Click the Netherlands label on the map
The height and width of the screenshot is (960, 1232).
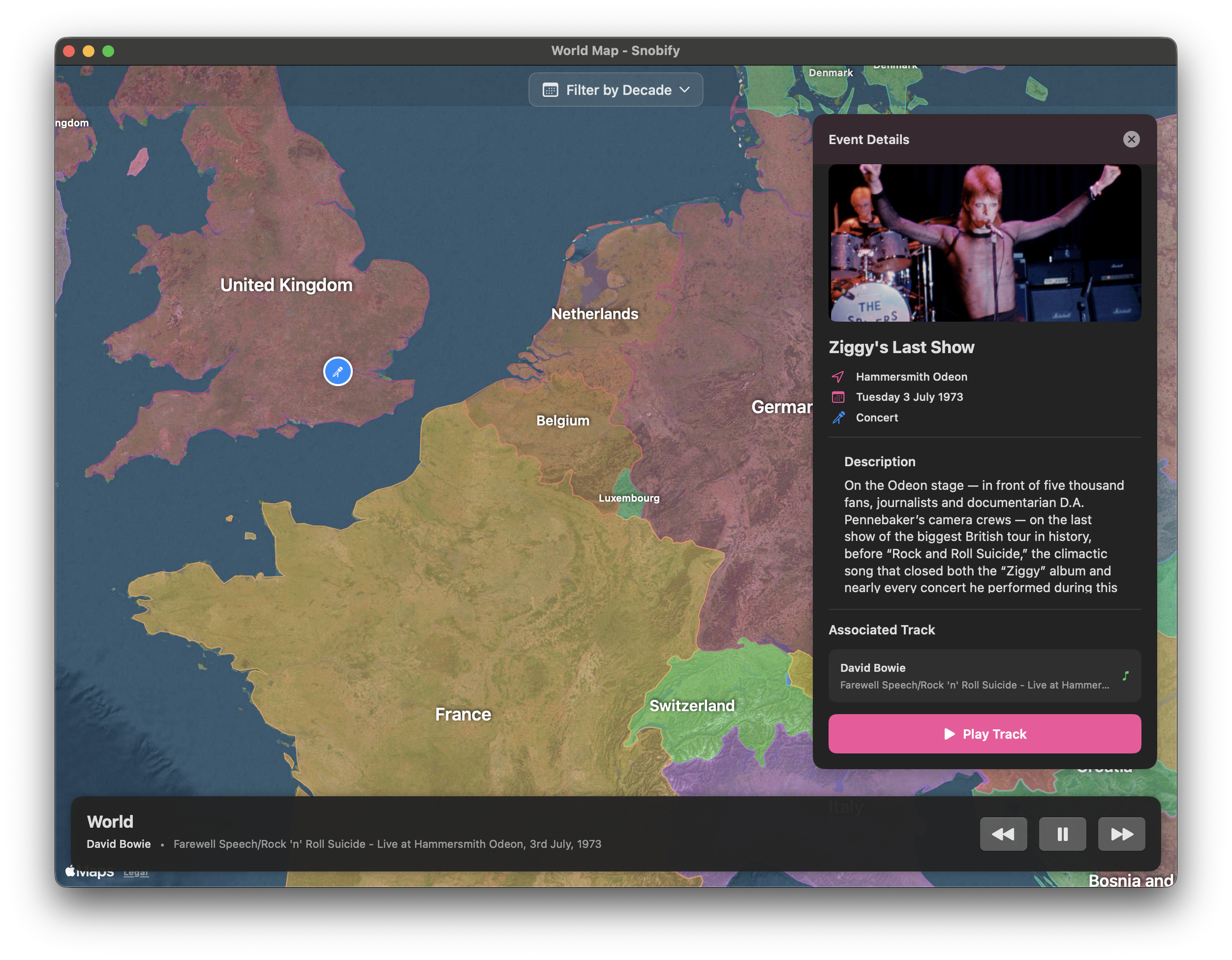coord(594,314)
